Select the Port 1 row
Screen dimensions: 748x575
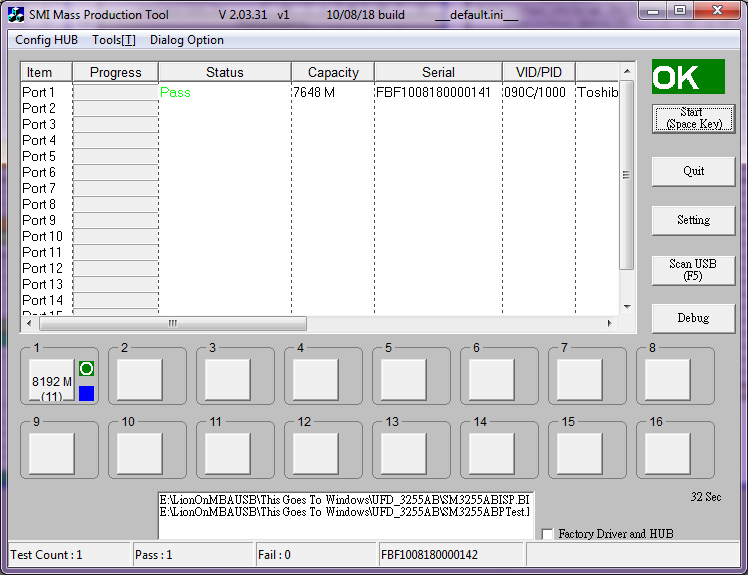320,92
